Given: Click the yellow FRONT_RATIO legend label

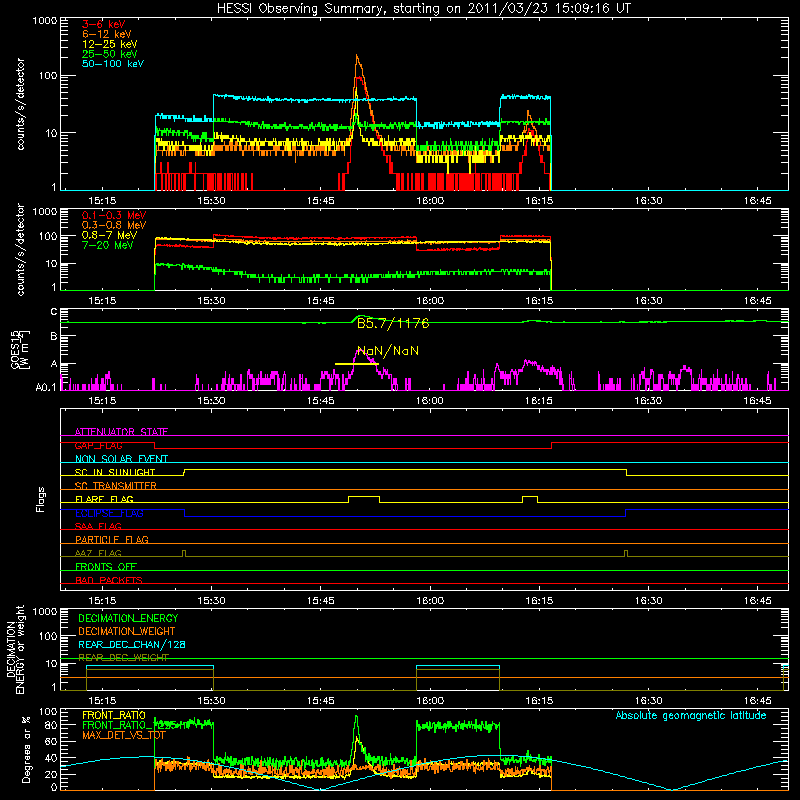Looking at the screenshot, I should coord(114,715).
